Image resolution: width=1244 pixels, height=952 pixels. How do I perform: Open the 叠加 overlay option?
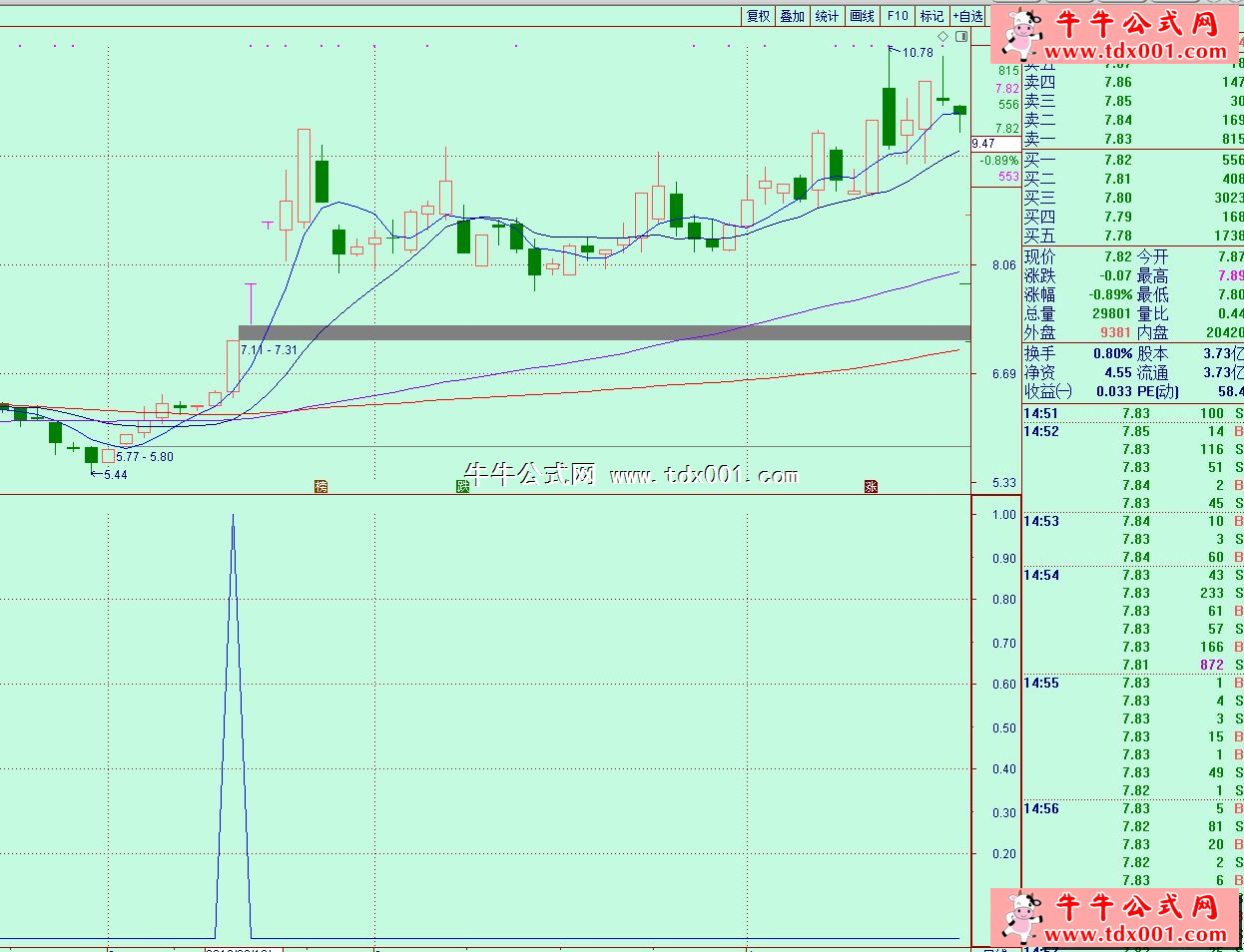click(x=793, y=16)
